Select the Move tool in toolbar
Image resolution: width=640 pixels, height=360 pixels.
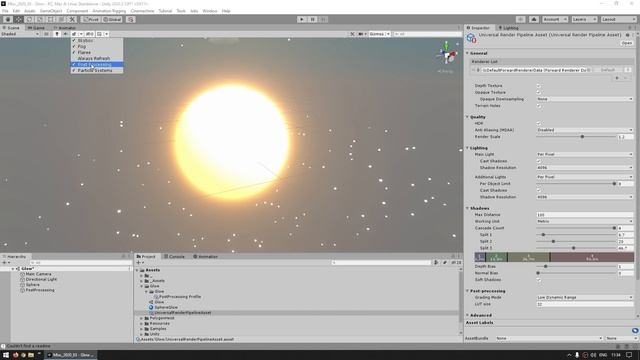pos(19,19)
